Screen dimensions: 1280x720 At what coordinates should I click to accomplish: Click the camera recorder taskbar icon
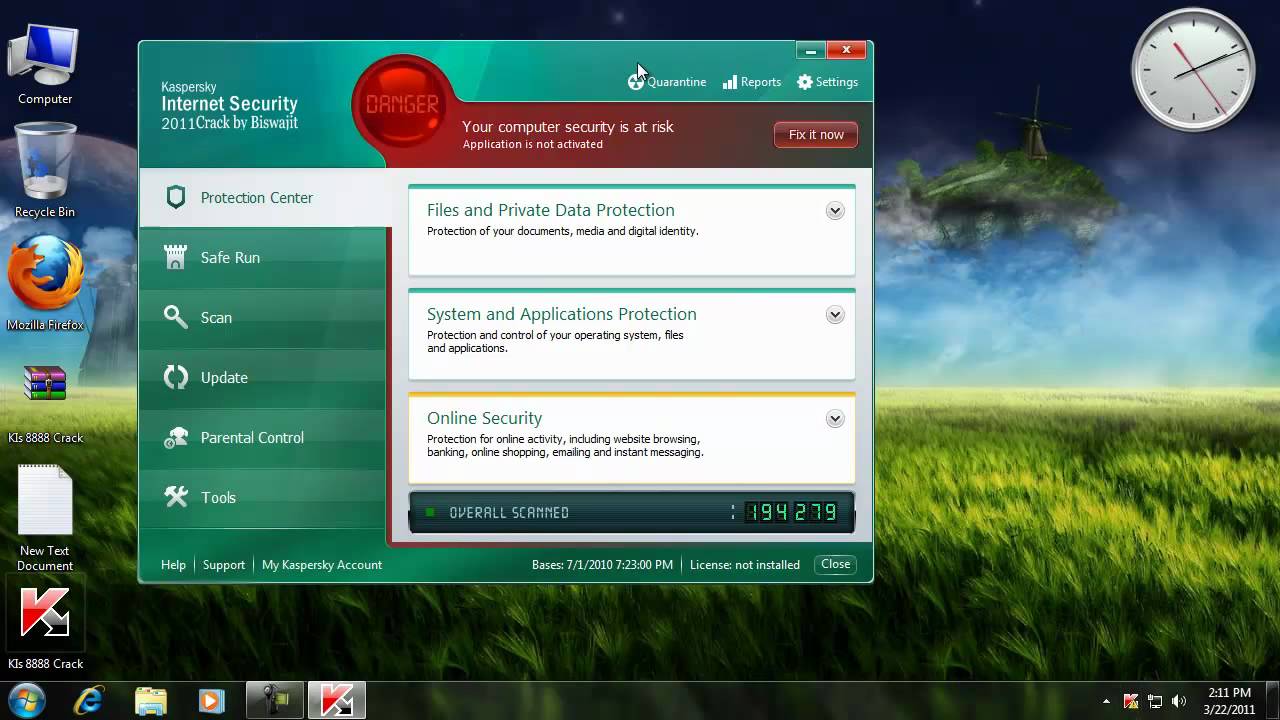275,700
